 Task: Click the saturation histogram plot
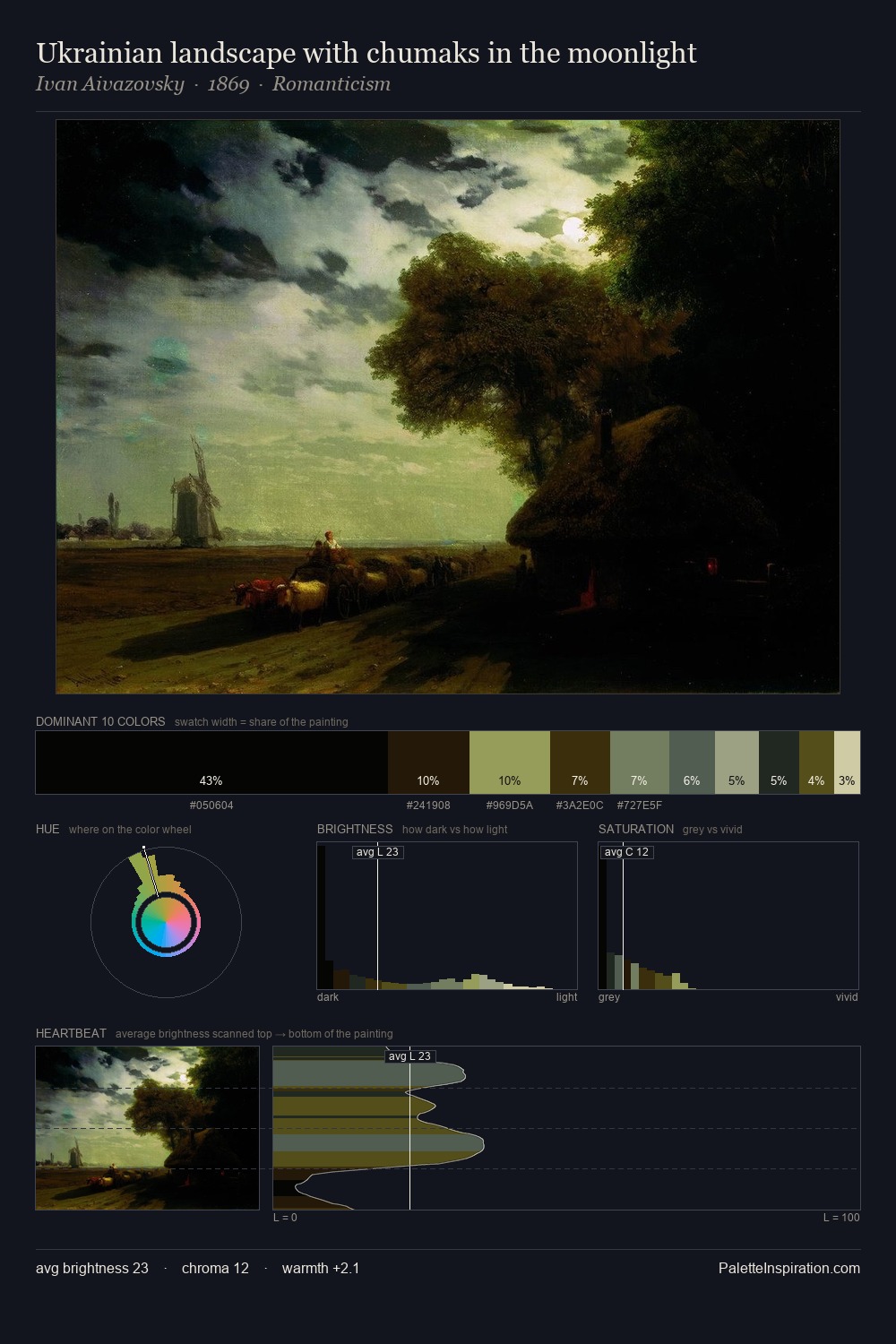point(728,916)
